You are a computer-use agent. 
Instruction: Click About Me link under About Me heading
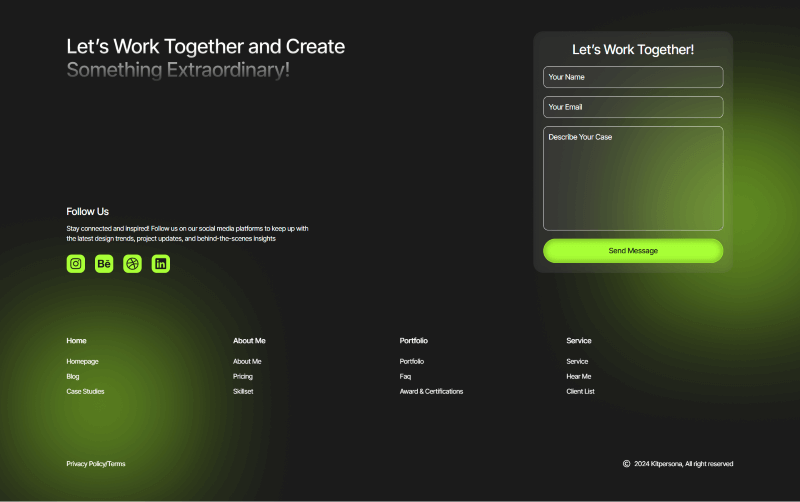tap(247, 361)
